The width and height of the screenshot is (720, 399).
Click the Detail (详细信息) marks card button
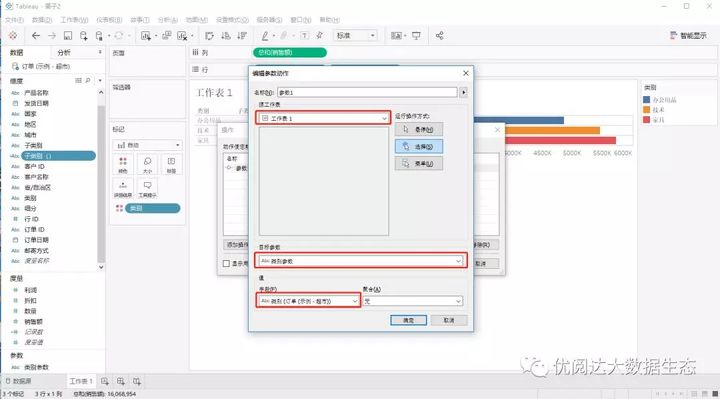pos(123,189)
